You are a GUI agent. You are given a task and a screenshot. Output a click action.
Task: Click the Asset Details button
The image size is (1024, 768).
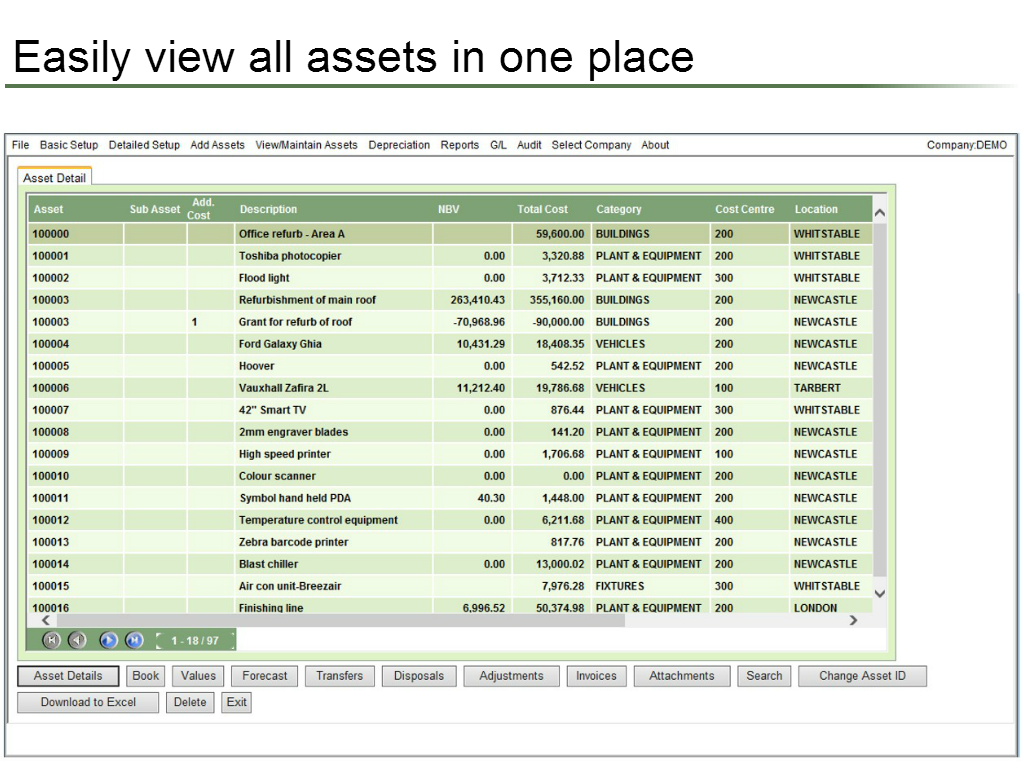67,675
